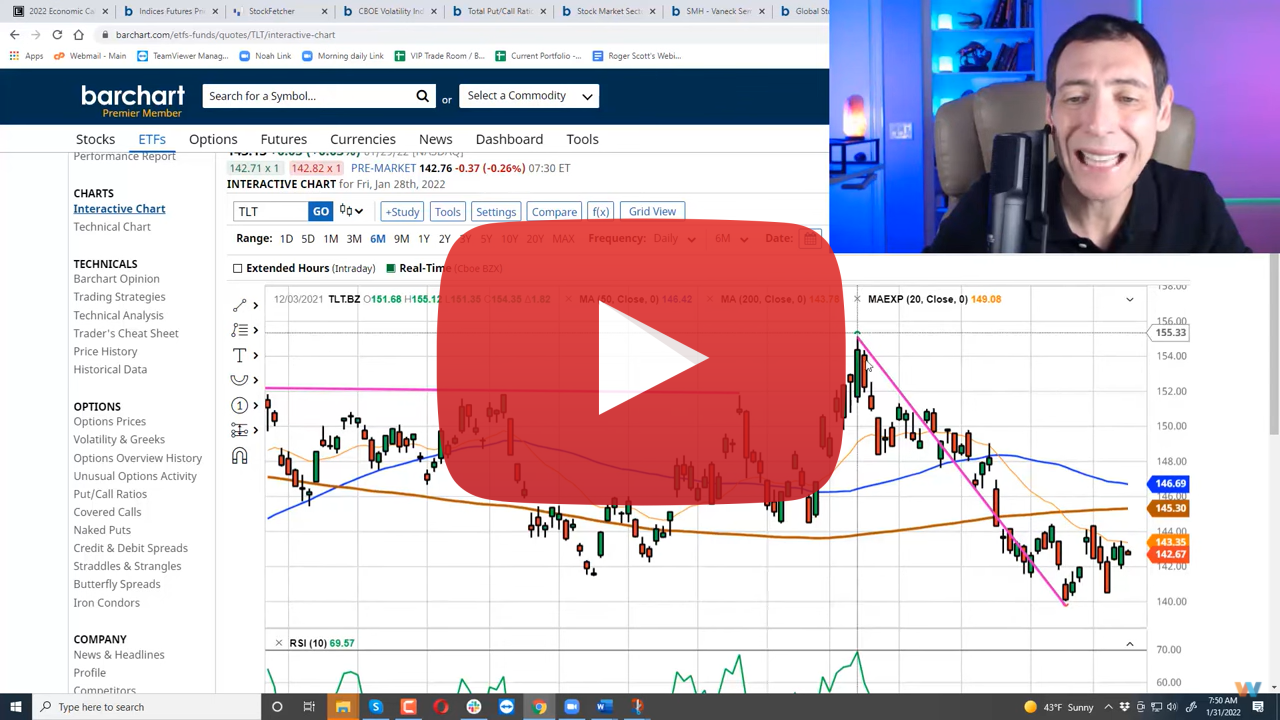
Task: Close the RSI (10) study pane
Action: click(x=279, y=643)
